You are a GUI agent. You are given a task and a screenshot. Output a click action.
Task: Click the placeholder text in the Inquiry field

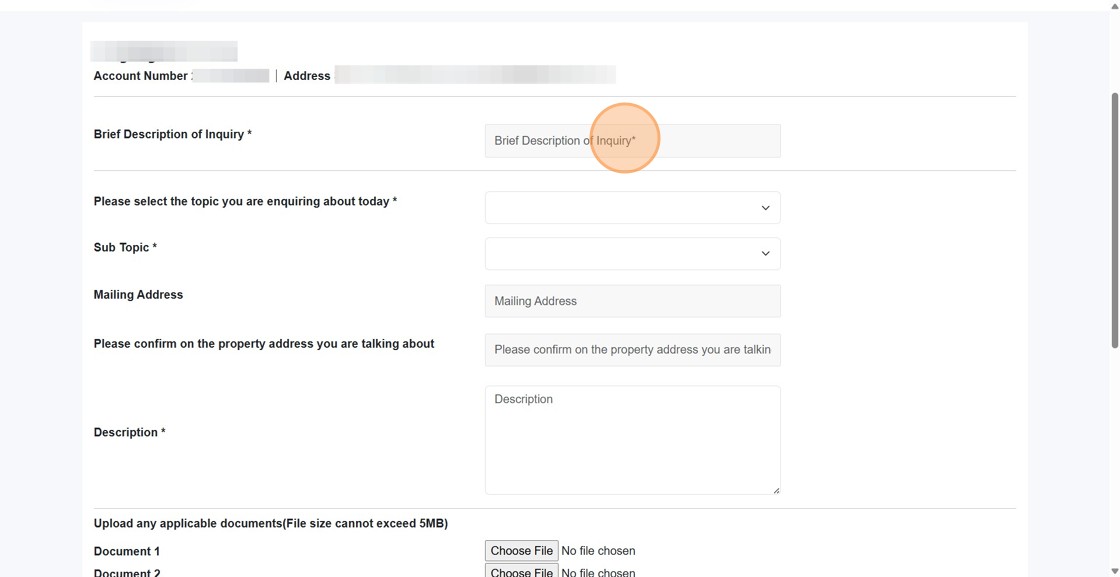click(563, 140)
